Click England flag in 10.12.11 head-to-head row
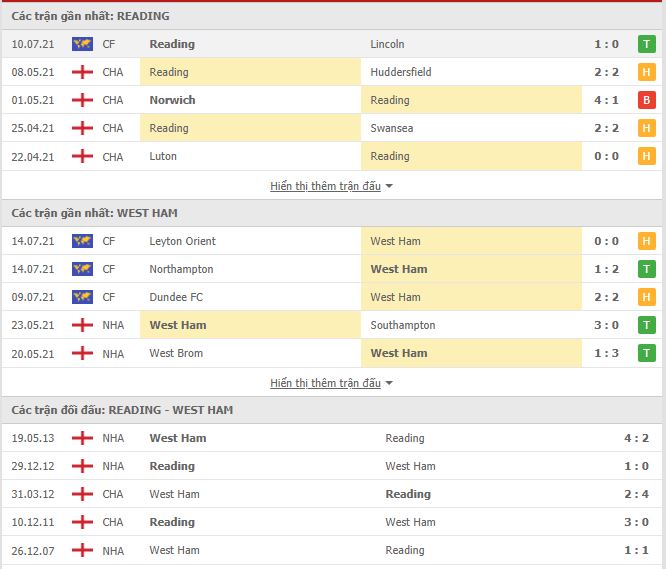666x569 pixels. pos(82,522)
